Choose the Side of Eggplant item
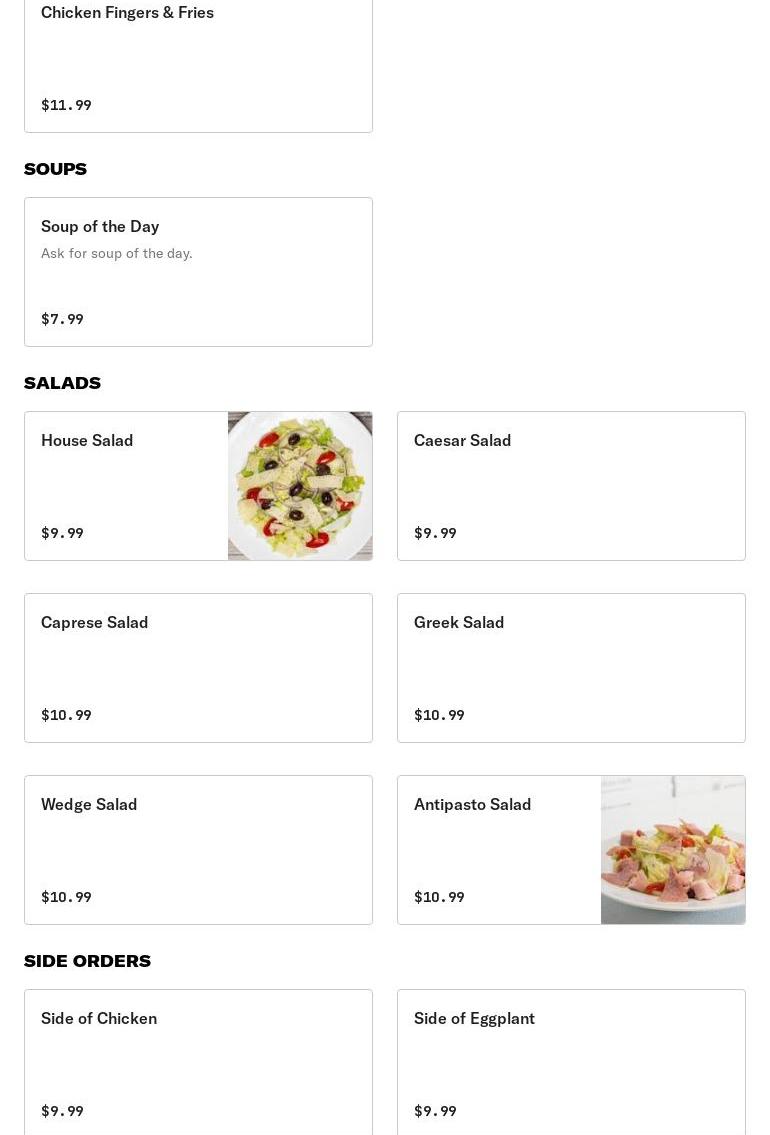 tap(474, 1018)
